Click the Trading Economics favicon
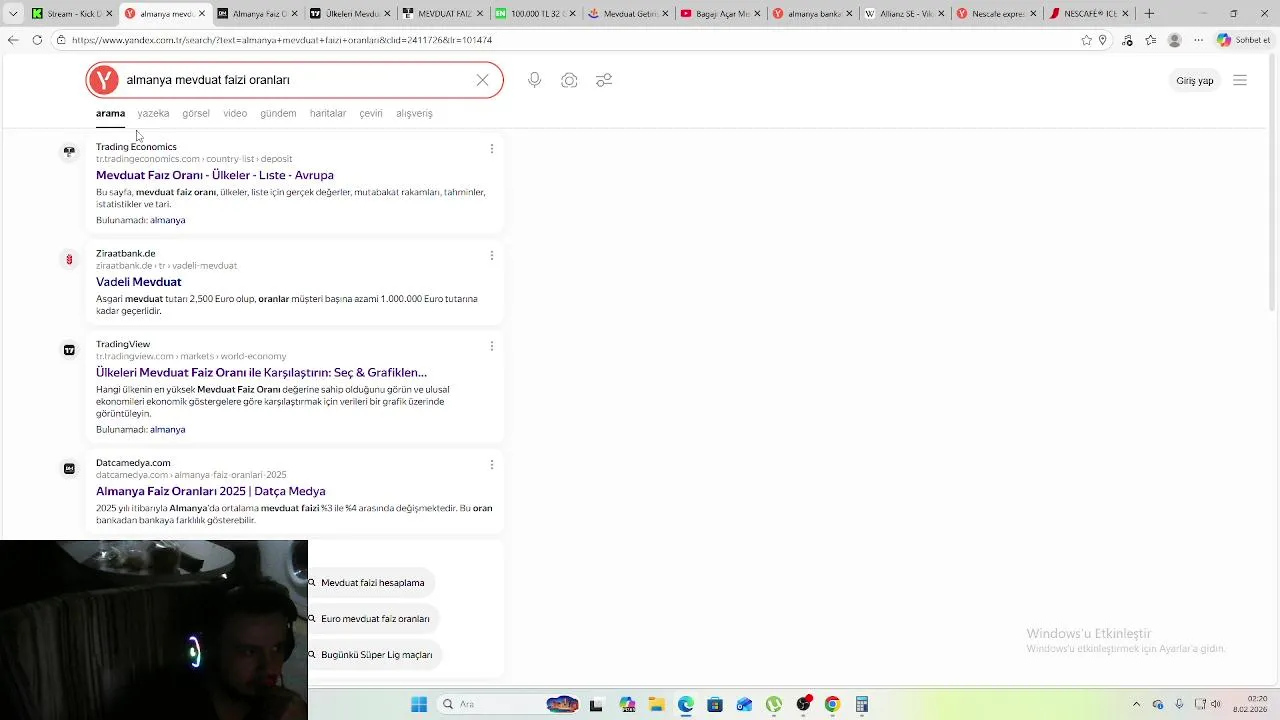 click(69, 152)
